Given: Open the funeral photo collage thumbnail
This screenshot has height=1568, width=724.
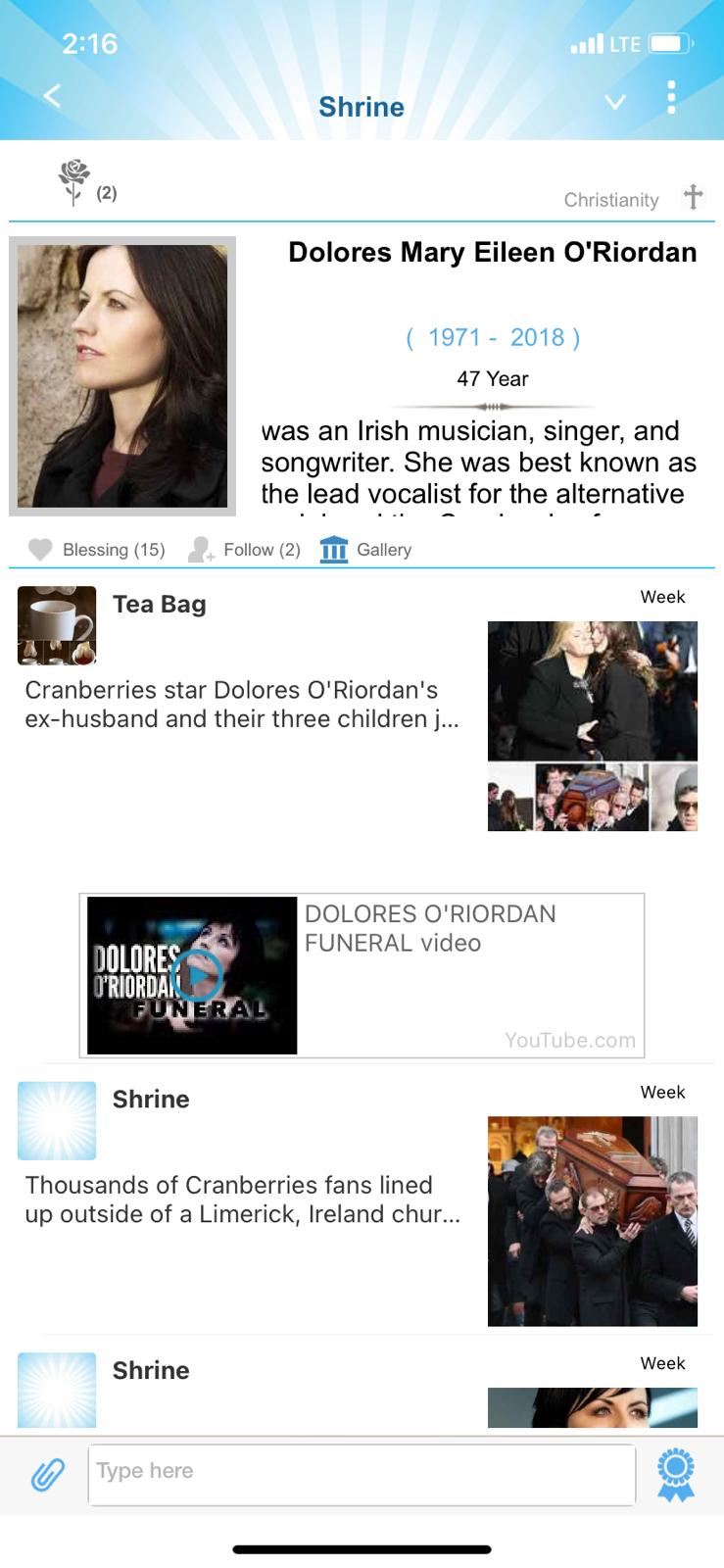Looking at the screenshot, I should (593, 726).
